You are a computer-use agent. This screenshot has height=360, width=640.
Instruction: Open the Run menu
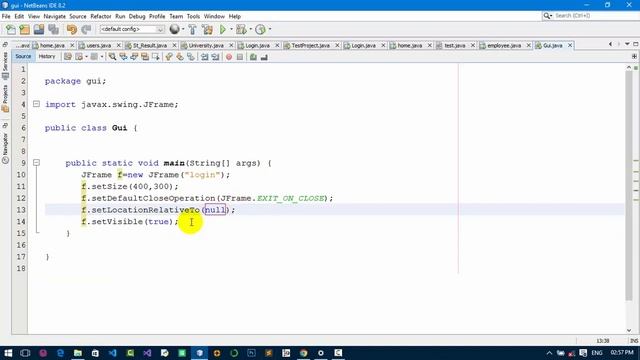(x=120, y=16)
